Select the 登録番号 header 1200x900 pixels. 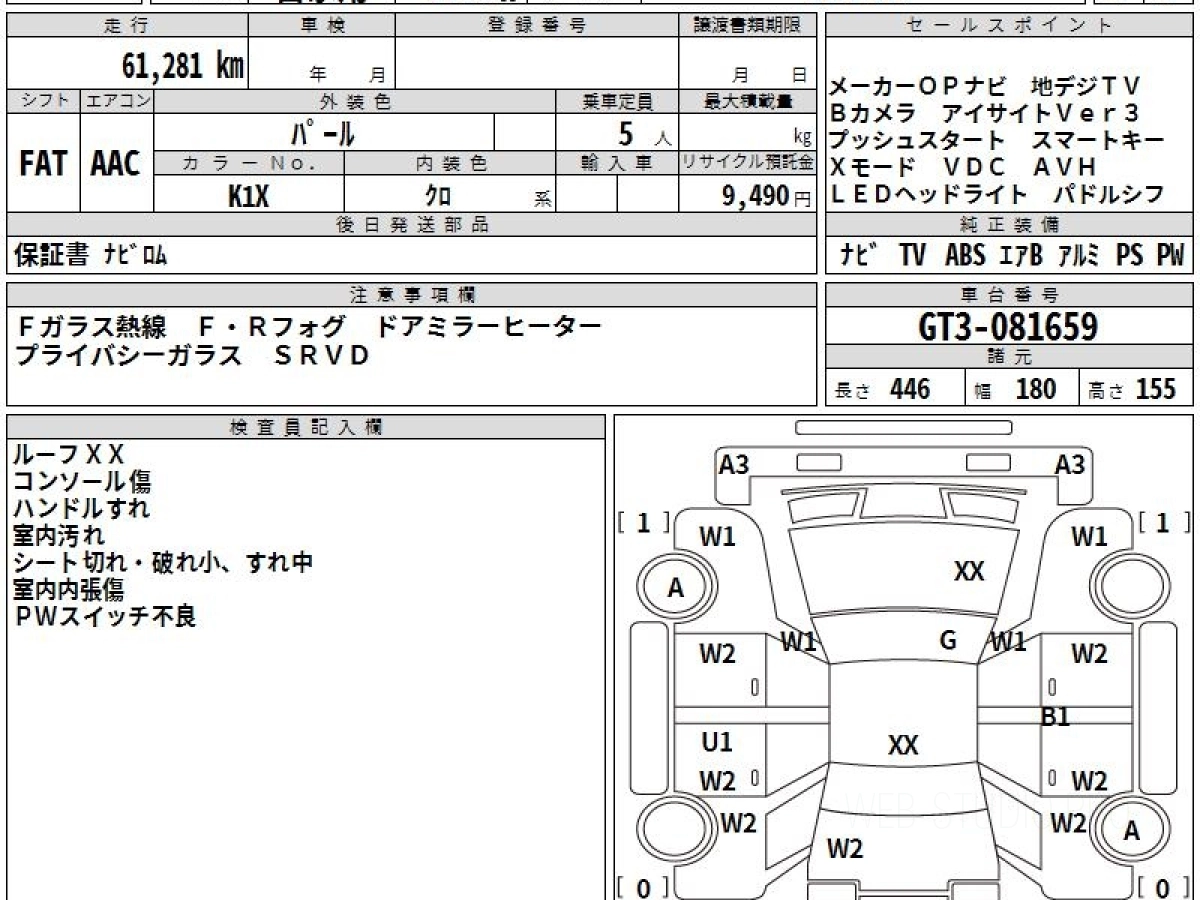(536, 26)
